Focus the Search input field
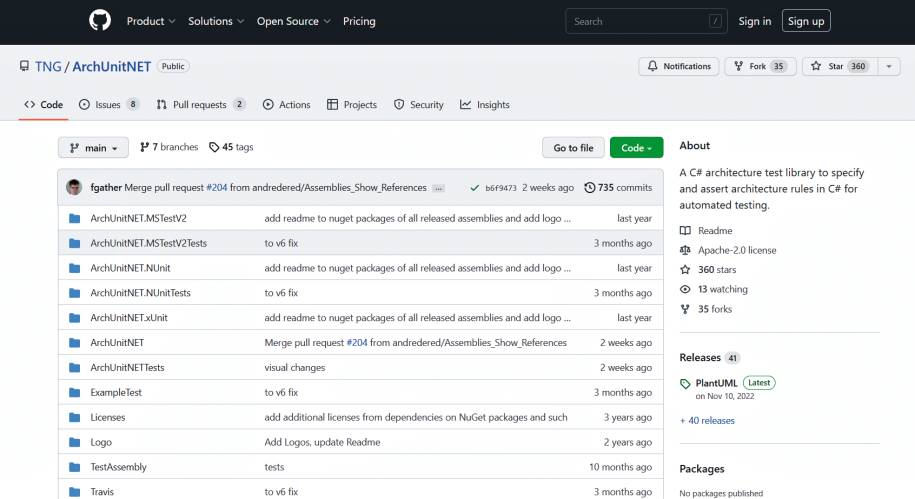The image size is (915, 499). point(646,21)
